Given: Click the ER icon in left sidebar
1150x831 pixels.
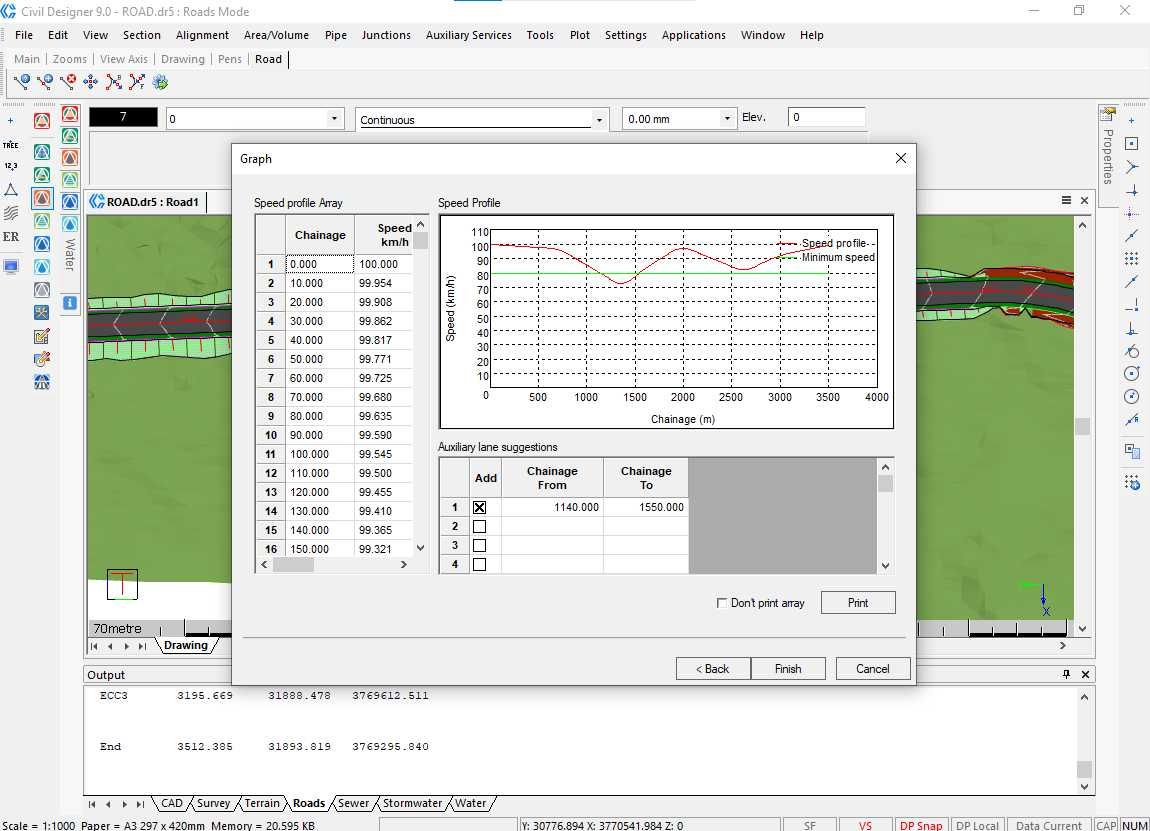Looking at the screenshot, I should coord(11,236).
